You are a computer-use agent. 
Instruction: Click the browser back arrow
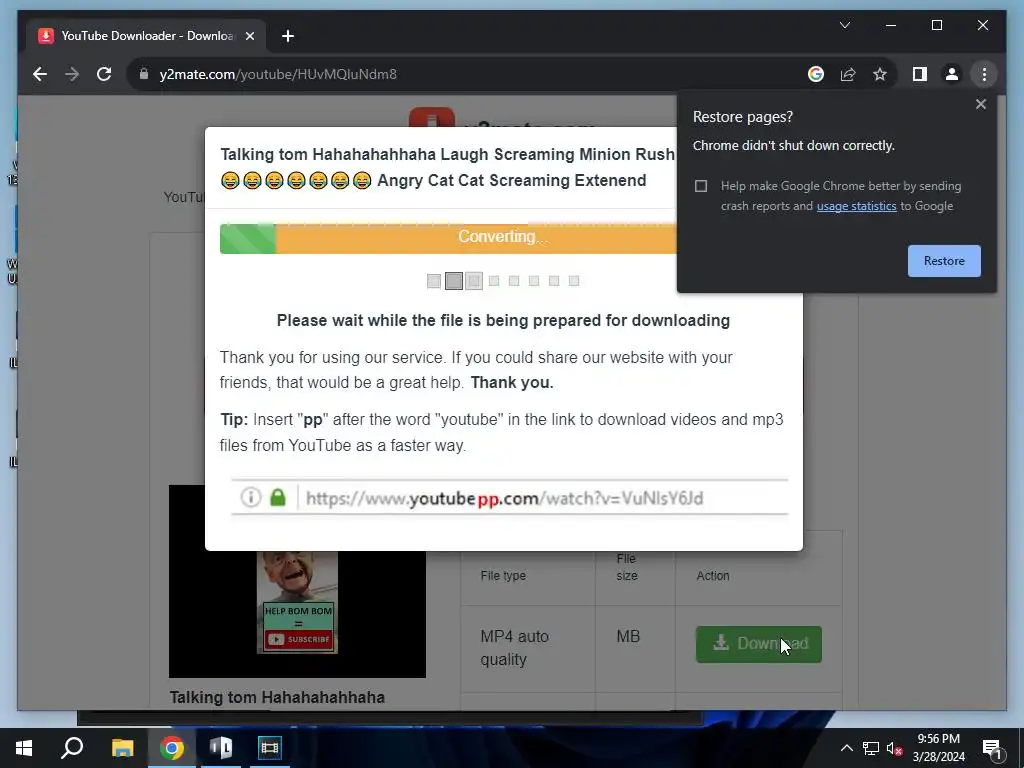click(x=40, y=74)
